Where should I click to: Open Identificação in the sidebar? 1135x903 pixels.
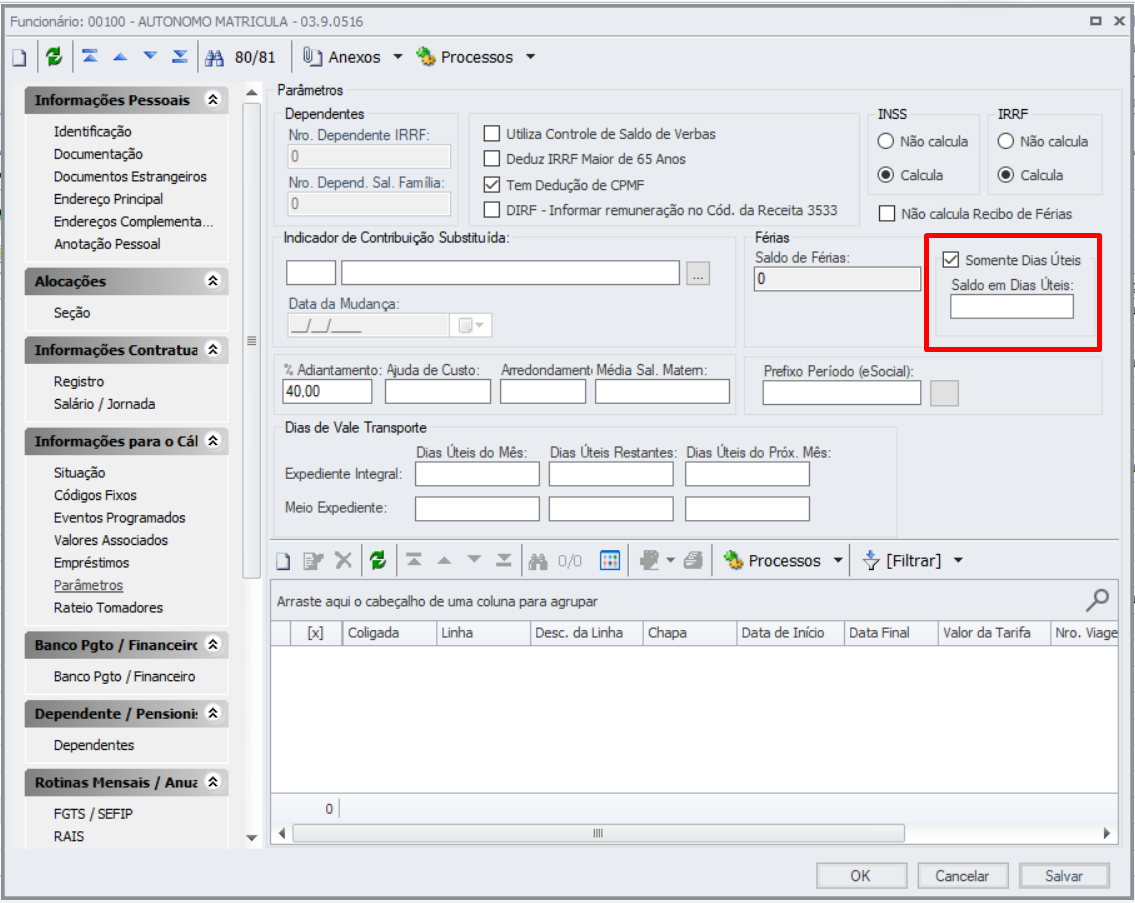point(93,131)
